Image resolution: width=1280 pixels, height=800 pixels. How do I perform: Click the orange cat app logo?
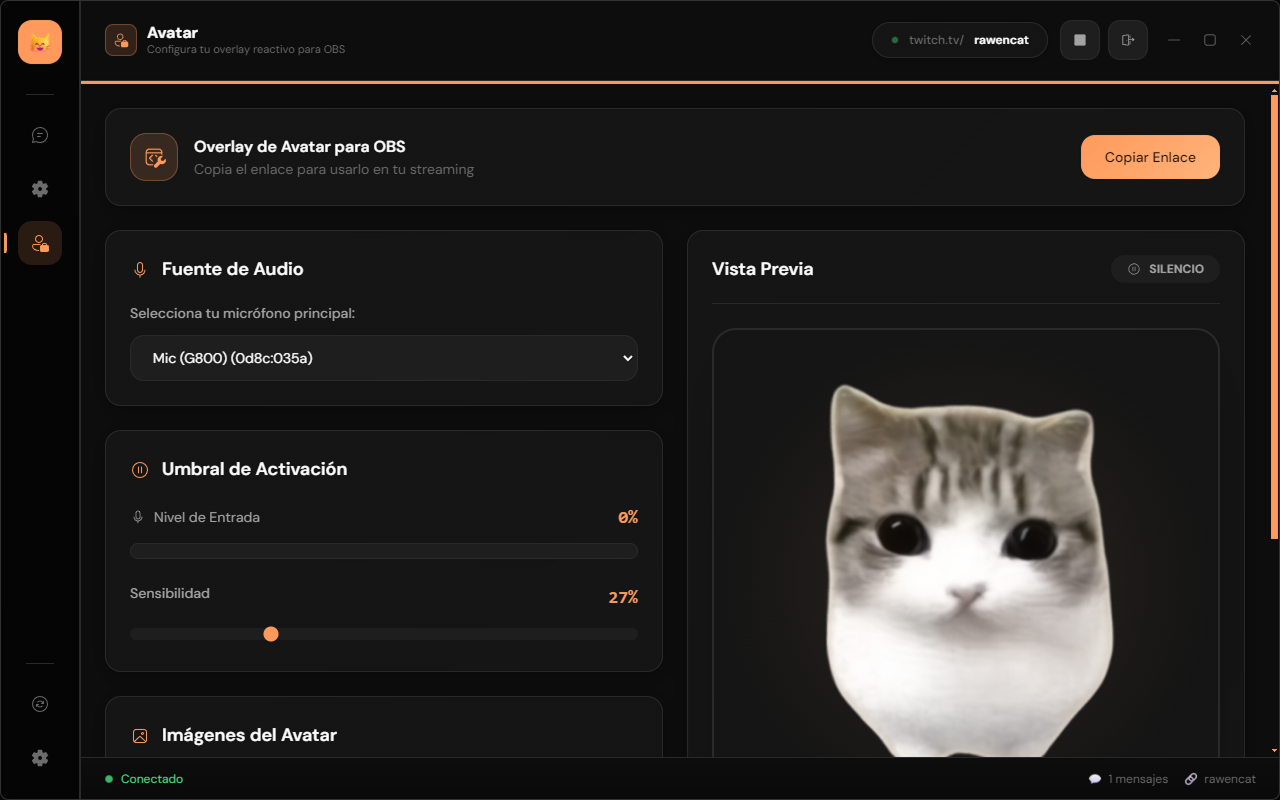[40, 42]
